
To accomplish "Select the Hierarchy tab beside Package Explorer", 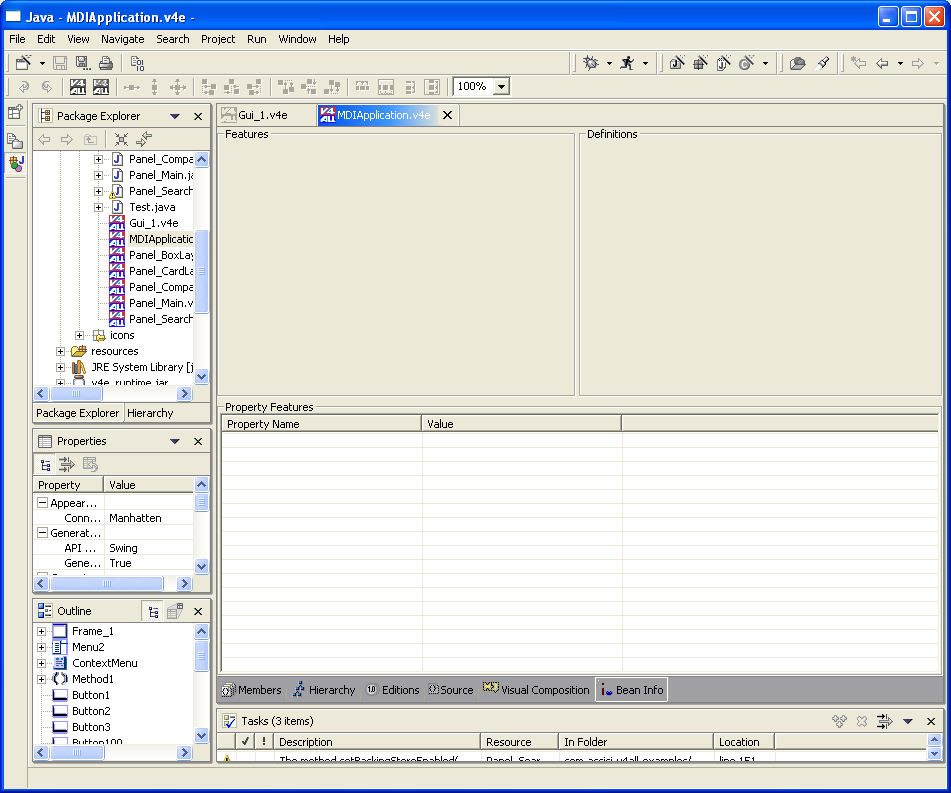I will pyautogui.click(x=150, y=413).
